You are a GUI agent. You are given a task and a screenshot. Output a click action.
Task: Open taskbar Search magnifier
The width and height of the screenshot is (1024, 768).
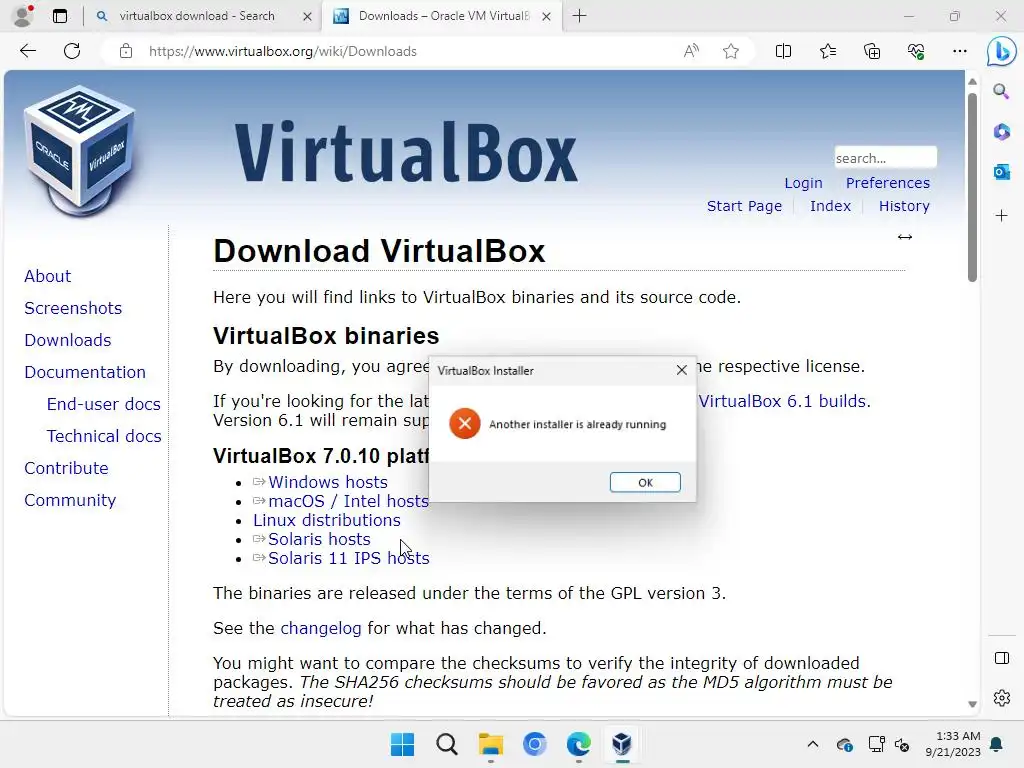coord(447,744)
